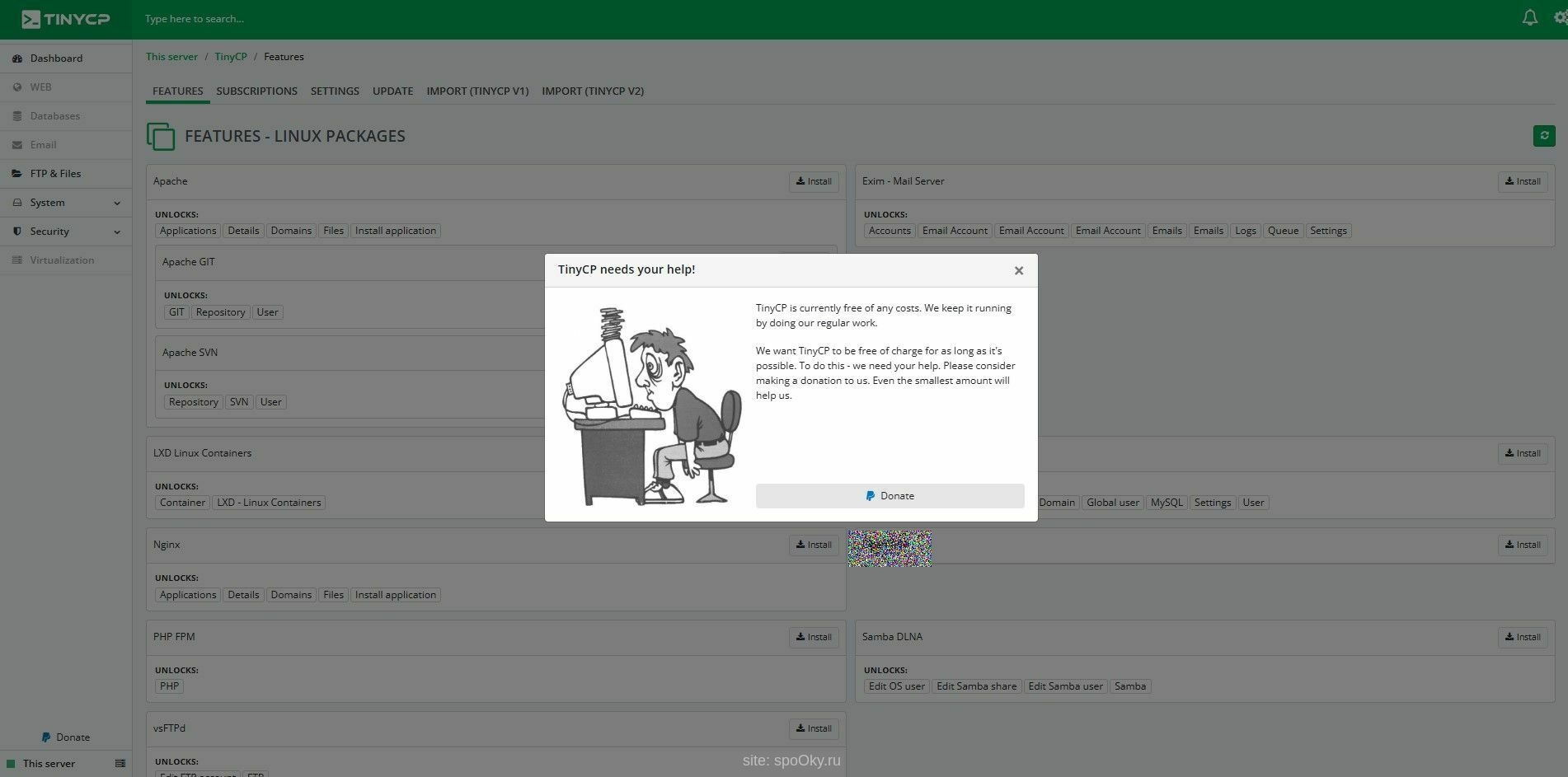
Task: Click the FEATURES - LINUX PACKAGES heading icon
Action: click(161, 136)
